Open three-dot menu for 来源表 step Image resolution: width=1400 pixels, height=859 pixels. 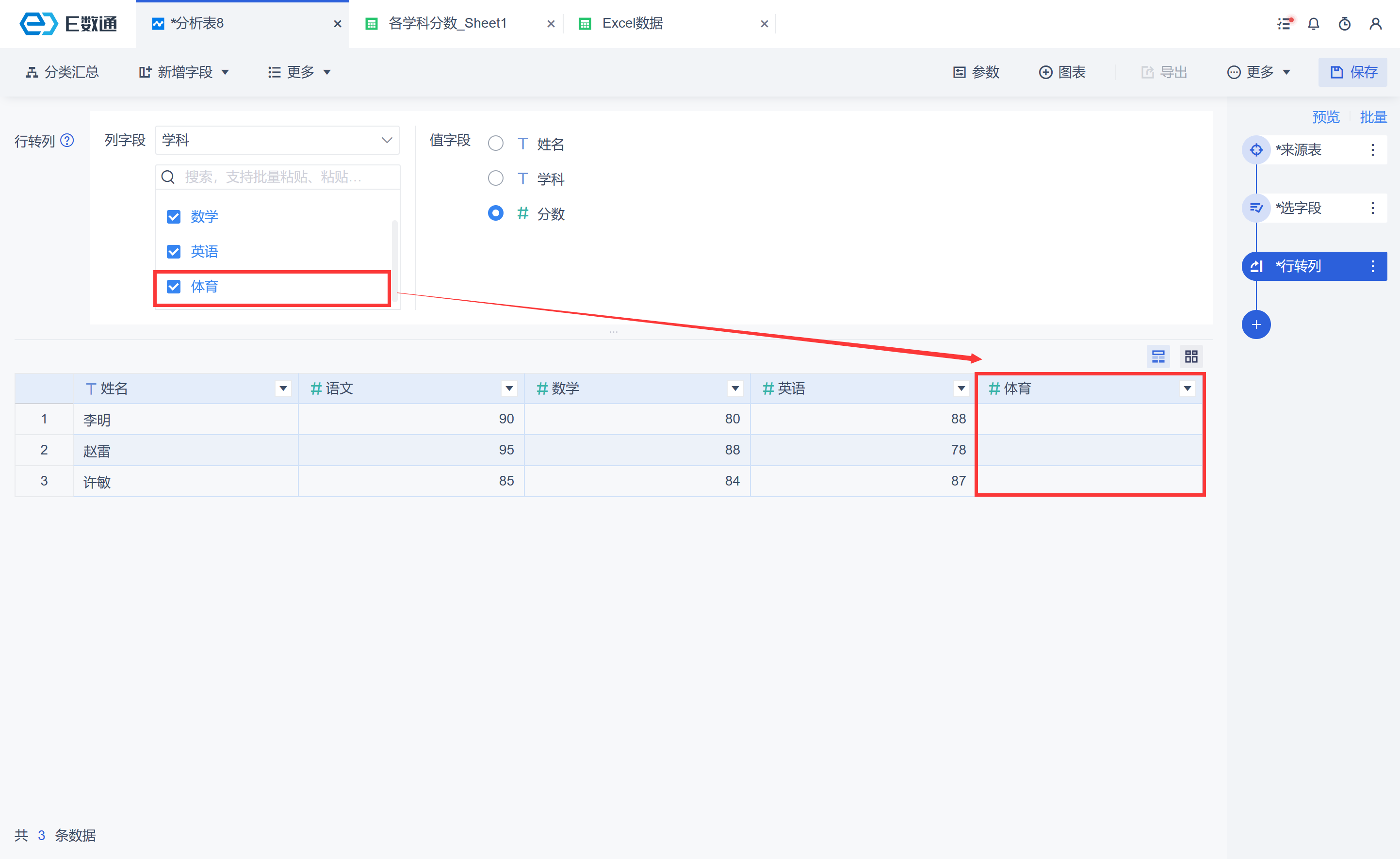1372,150
